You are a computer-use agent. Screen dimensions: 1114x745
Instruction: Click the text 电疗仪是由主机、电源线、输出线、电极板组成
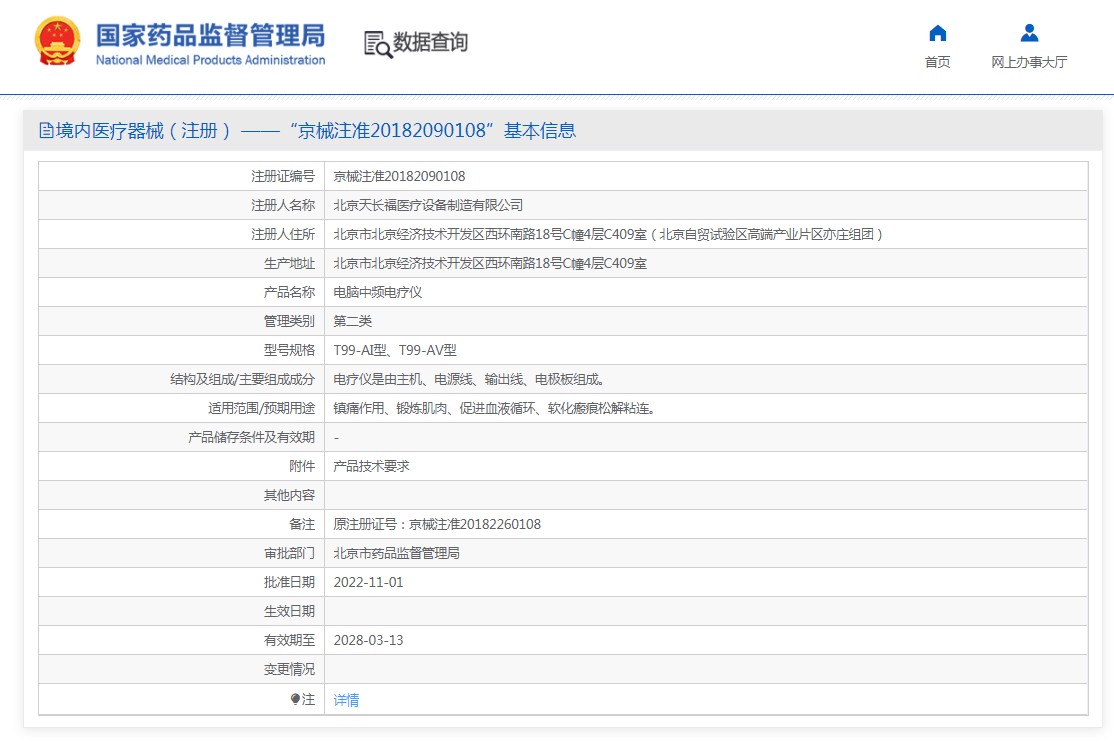(x=468, y=379)
